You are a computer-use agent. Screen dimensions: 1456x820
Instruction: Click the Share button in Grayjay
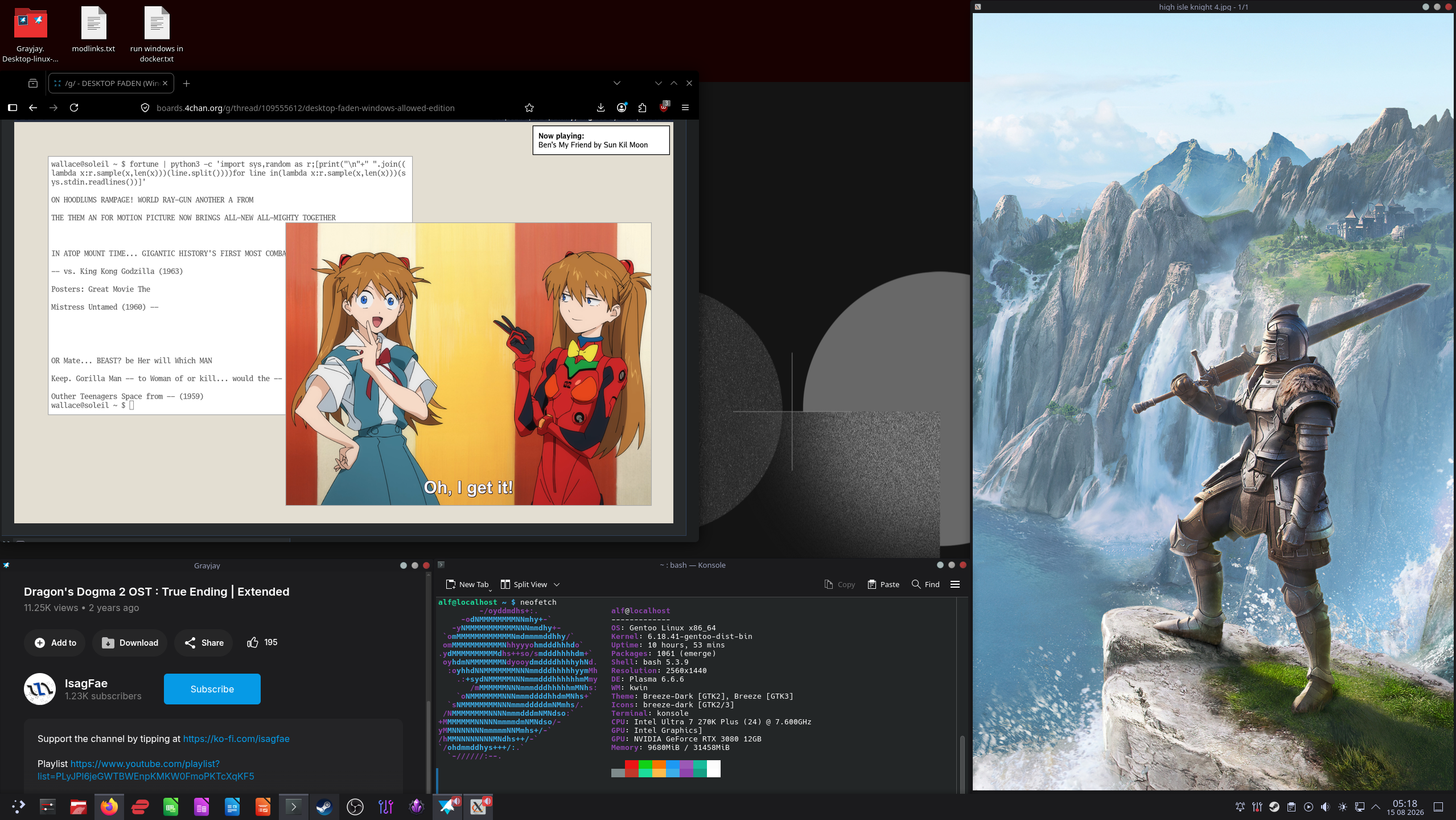click(x=204, y=643)
